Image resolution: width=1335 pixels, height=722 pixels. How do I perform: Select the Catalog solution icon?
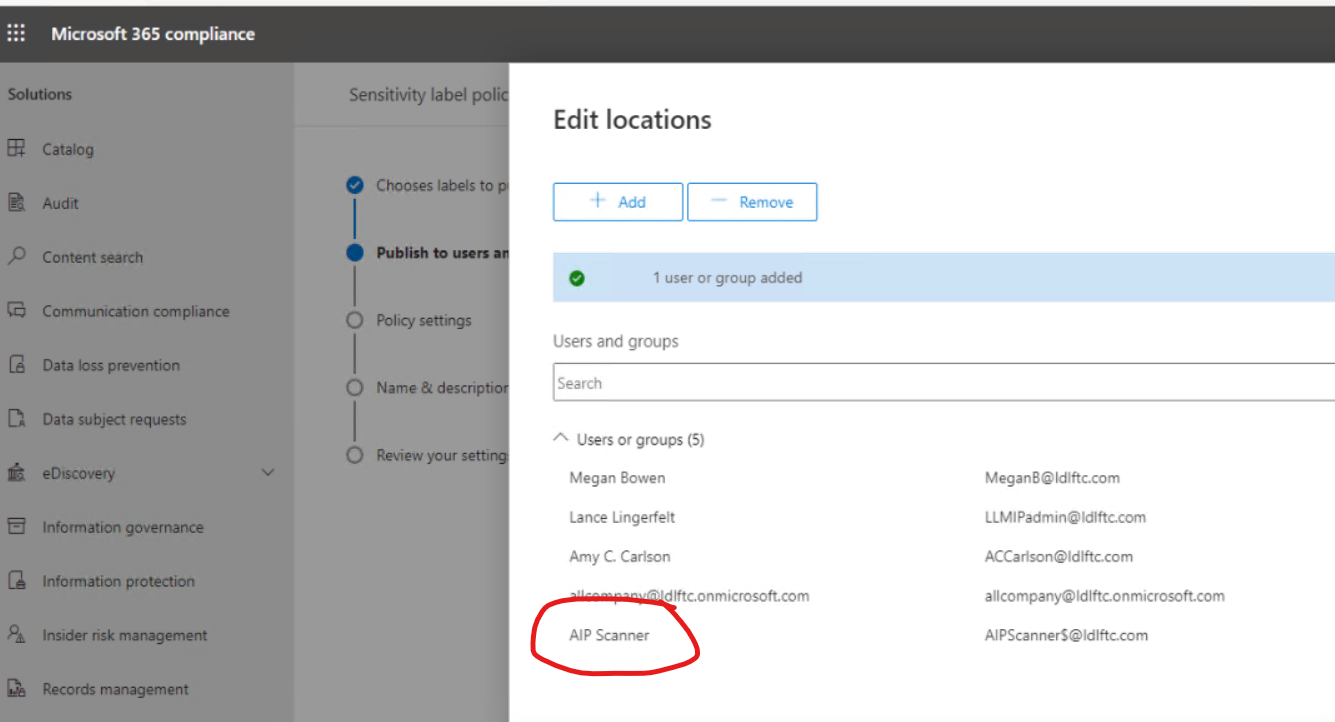coord(16,149)
